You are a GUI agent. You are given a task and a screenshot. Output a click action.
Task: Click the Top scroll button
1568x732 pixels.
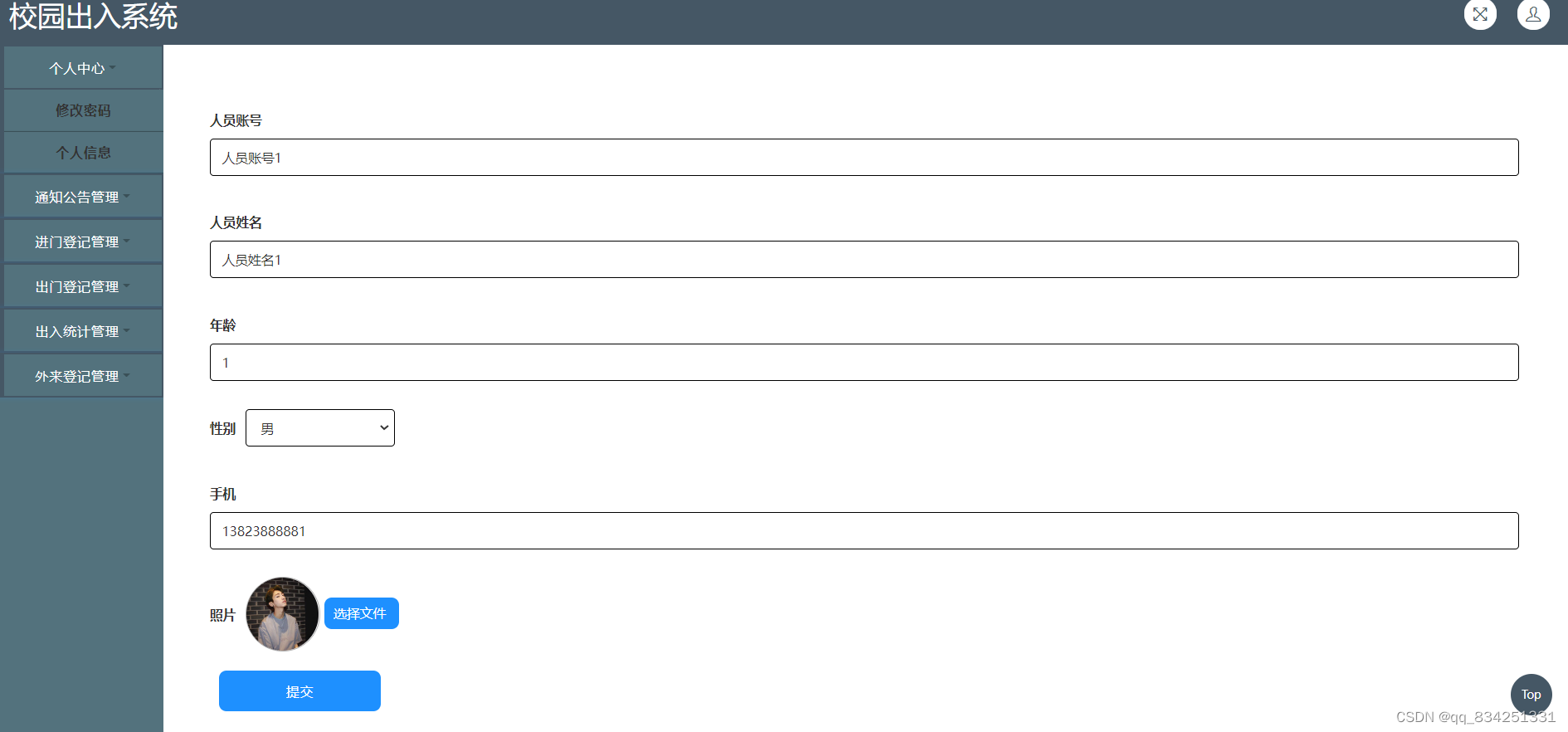click(x=1531, y=694)
